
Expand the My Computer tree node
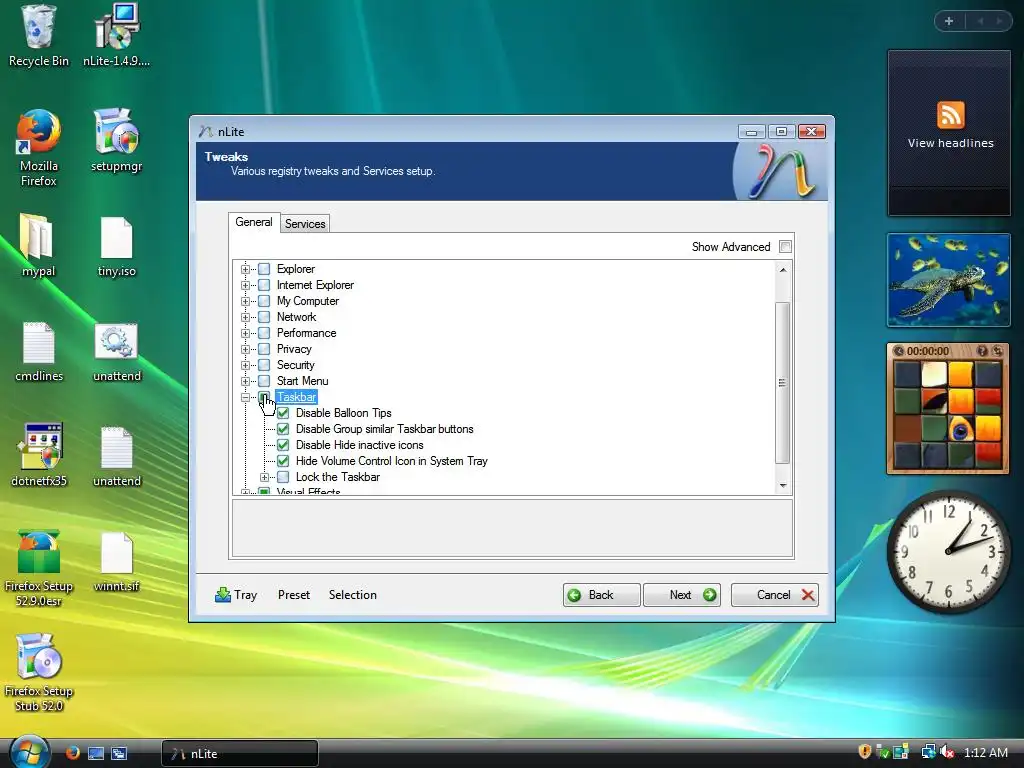[246, 301]
